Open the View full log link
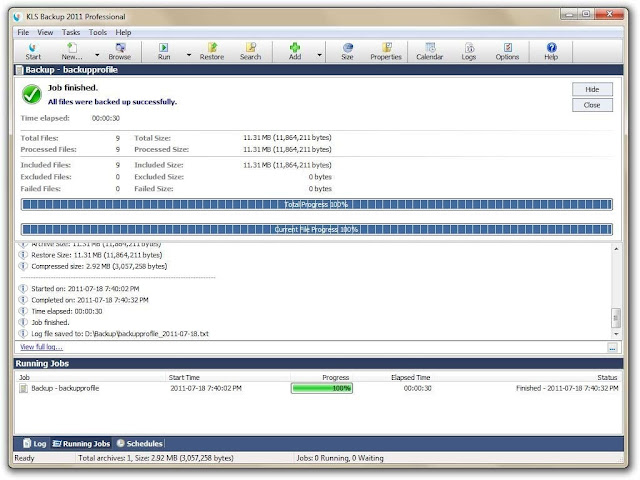This screenshot has height=480, width=640. (x=41, y=347)
